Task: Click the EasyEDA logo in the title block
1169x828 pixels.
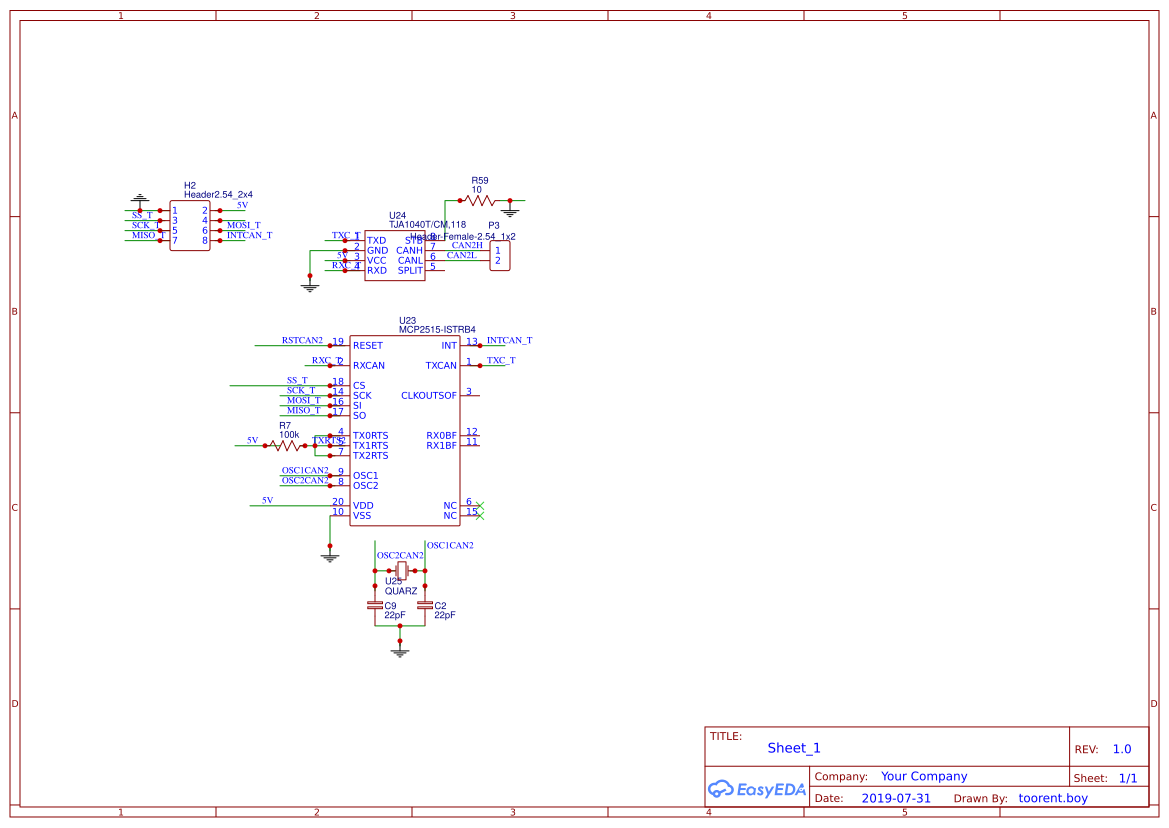Action: [756, 789]
